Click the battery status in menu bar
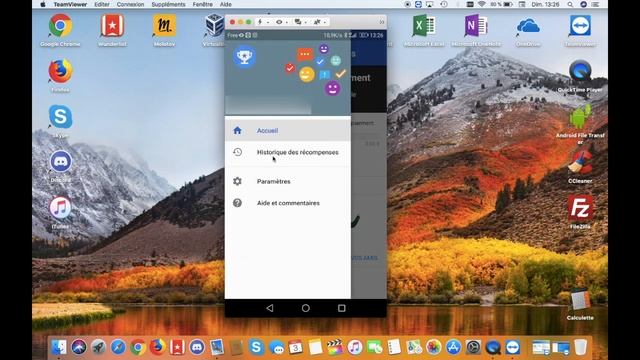Screen dimensions: 640x360 pyautogui.click(x=501, y=4)
